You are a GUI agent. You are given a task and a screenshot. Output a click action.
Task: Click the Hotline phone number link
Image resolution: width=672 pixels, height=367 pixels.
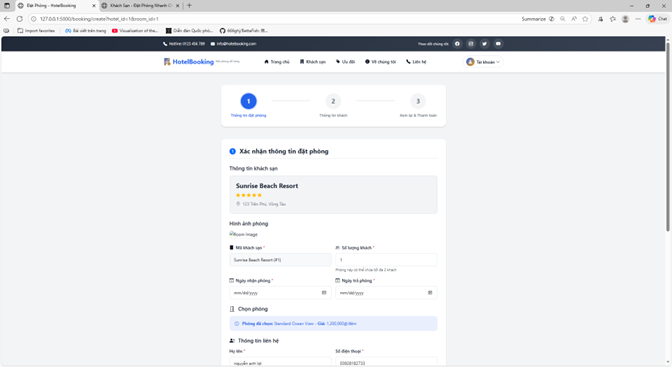click(184, 44)
